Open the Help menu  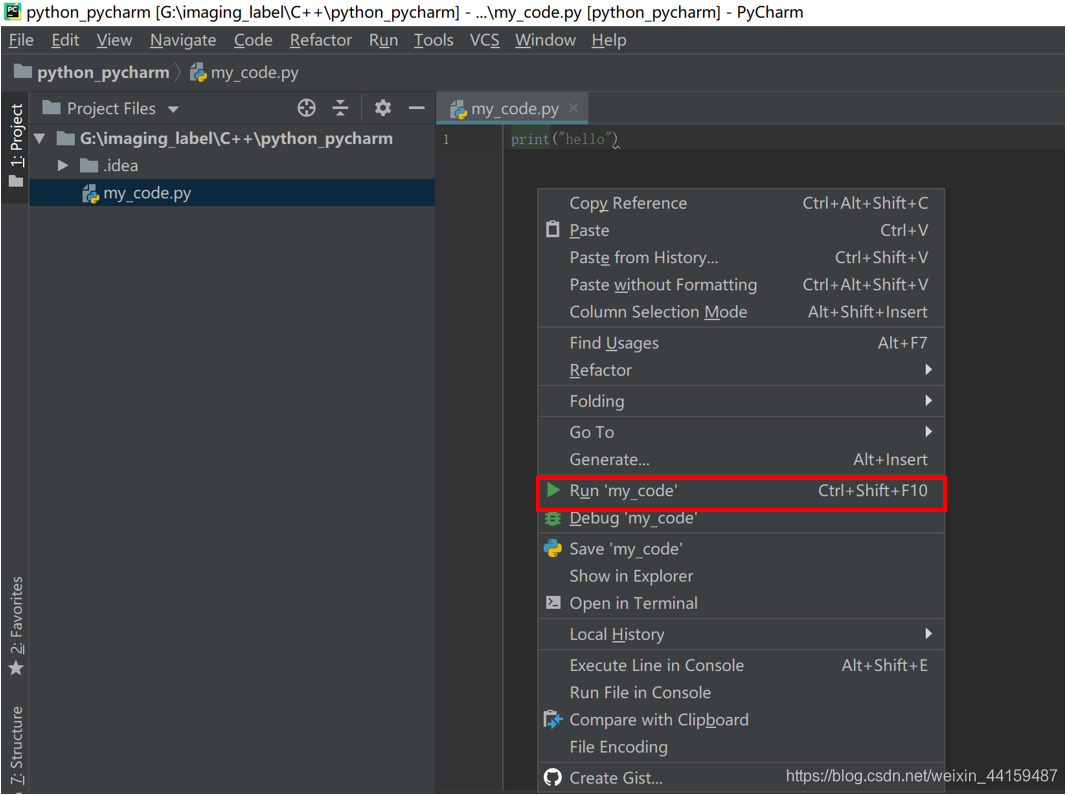click(608, 40)
